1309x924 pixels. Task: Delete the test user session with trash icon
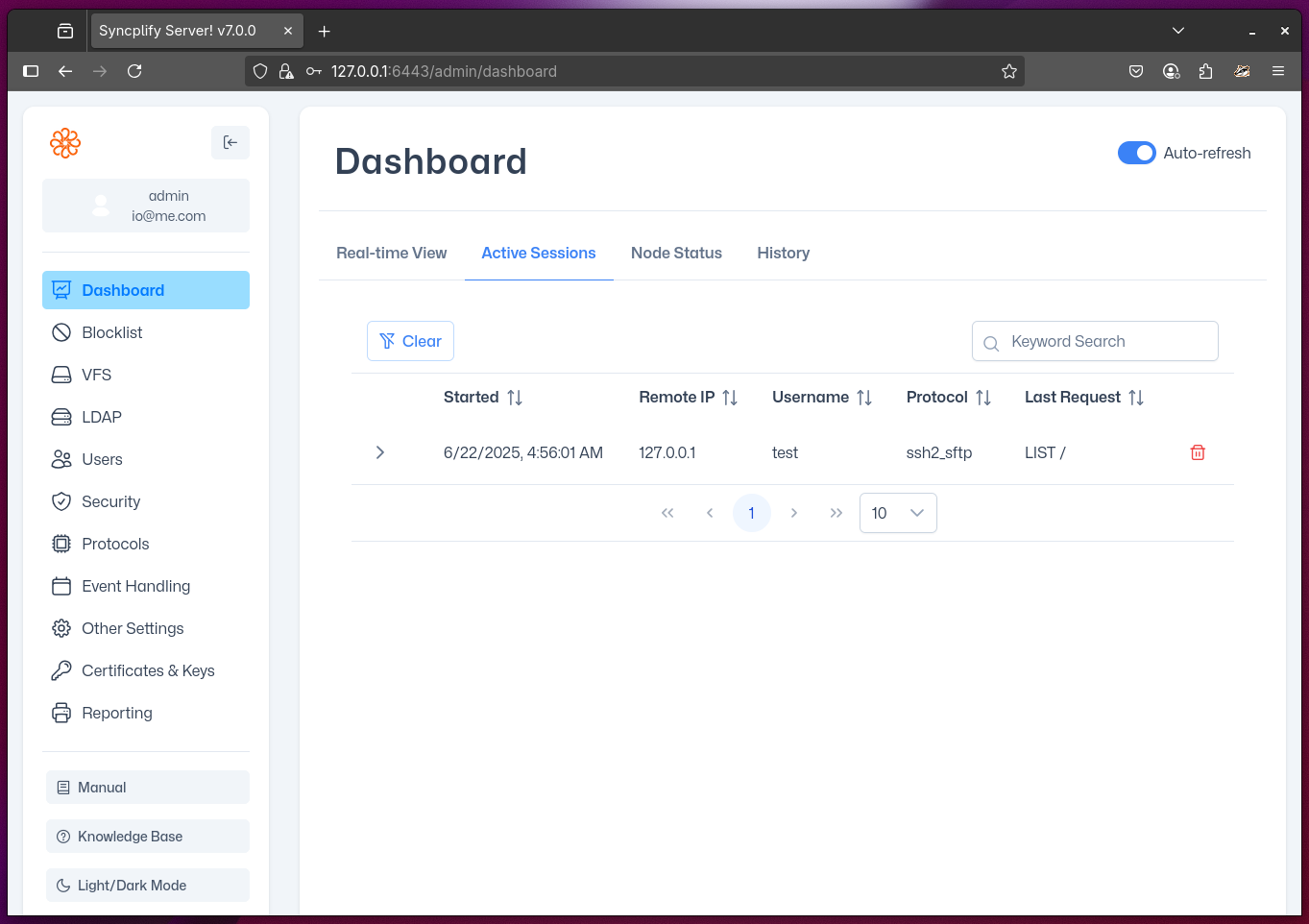tap(1198, 452)
